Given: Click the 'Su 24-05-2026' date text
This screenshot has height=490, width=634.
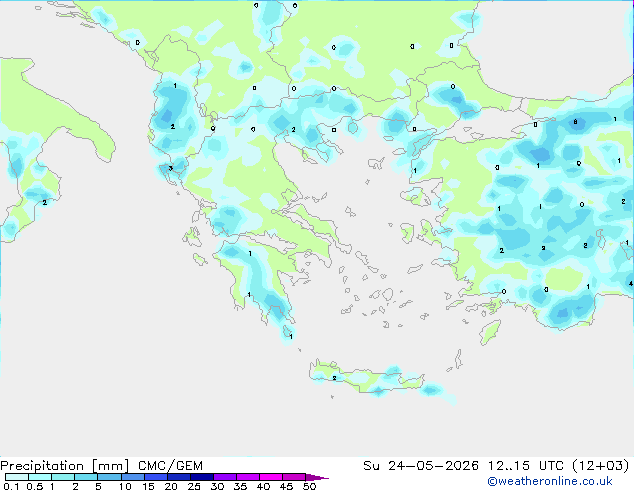Looking at the screenshot, I should 421,466.
